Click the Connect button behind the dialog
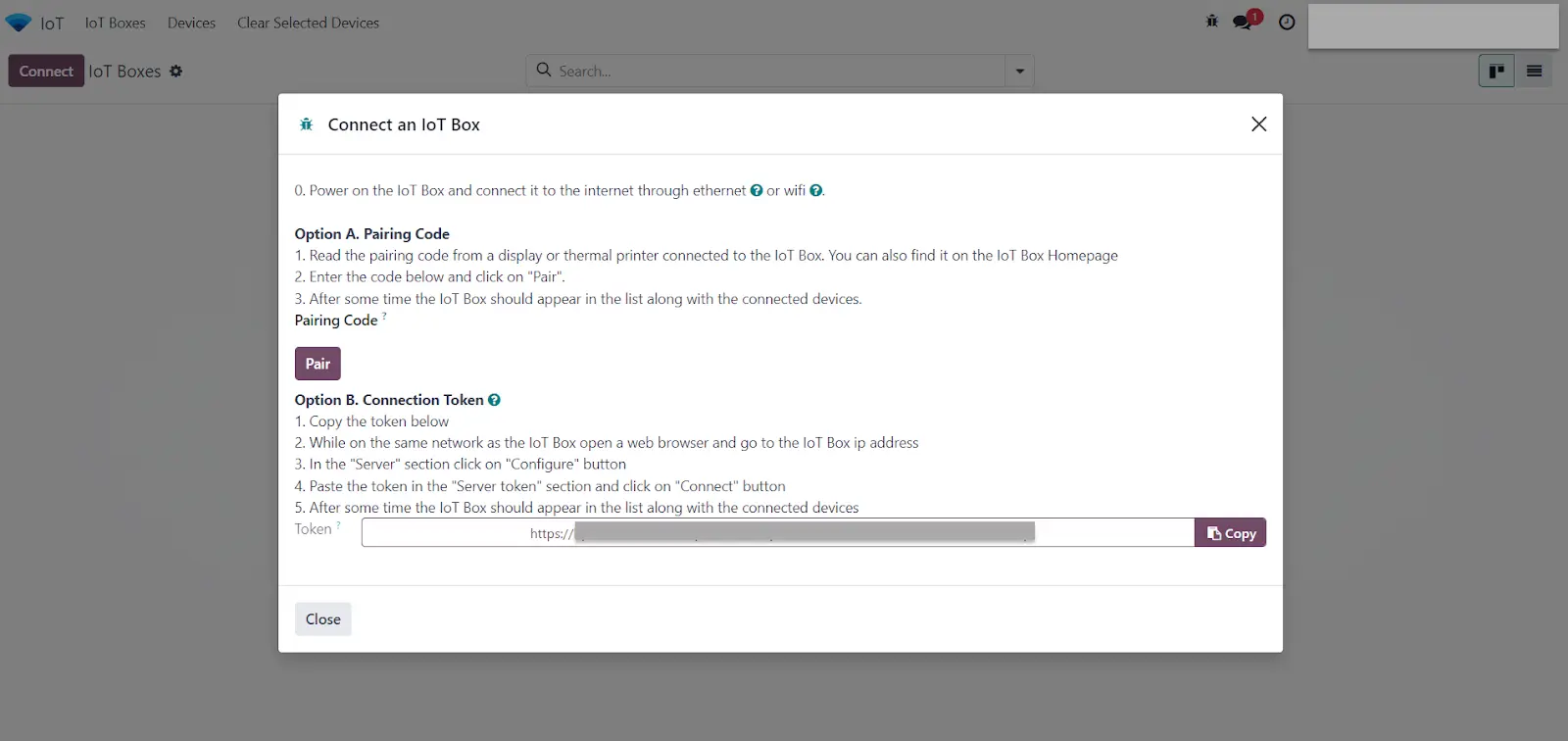 pos(46,71)
